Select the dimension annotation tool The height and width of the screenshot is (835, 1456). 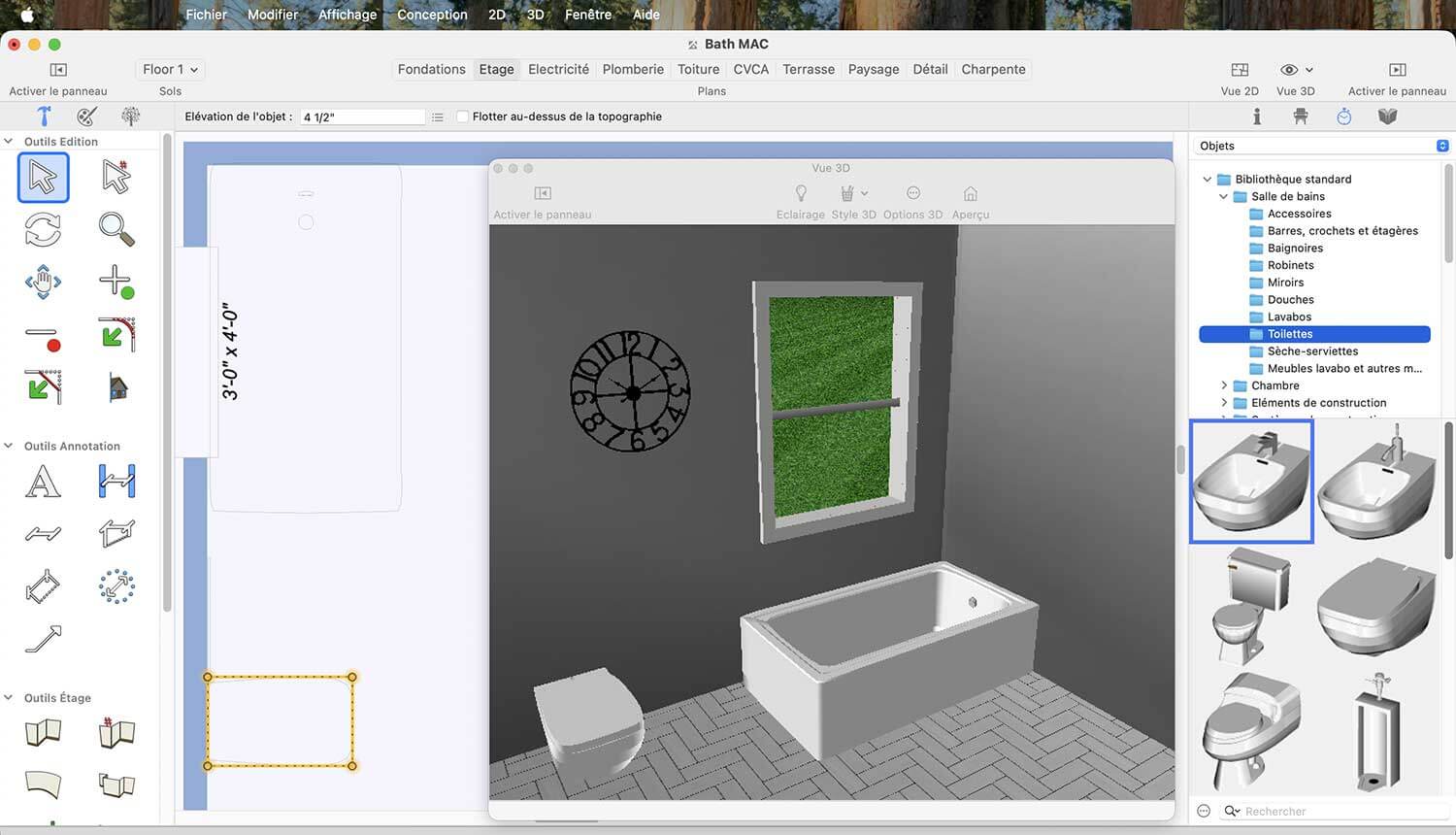[116, 482]
